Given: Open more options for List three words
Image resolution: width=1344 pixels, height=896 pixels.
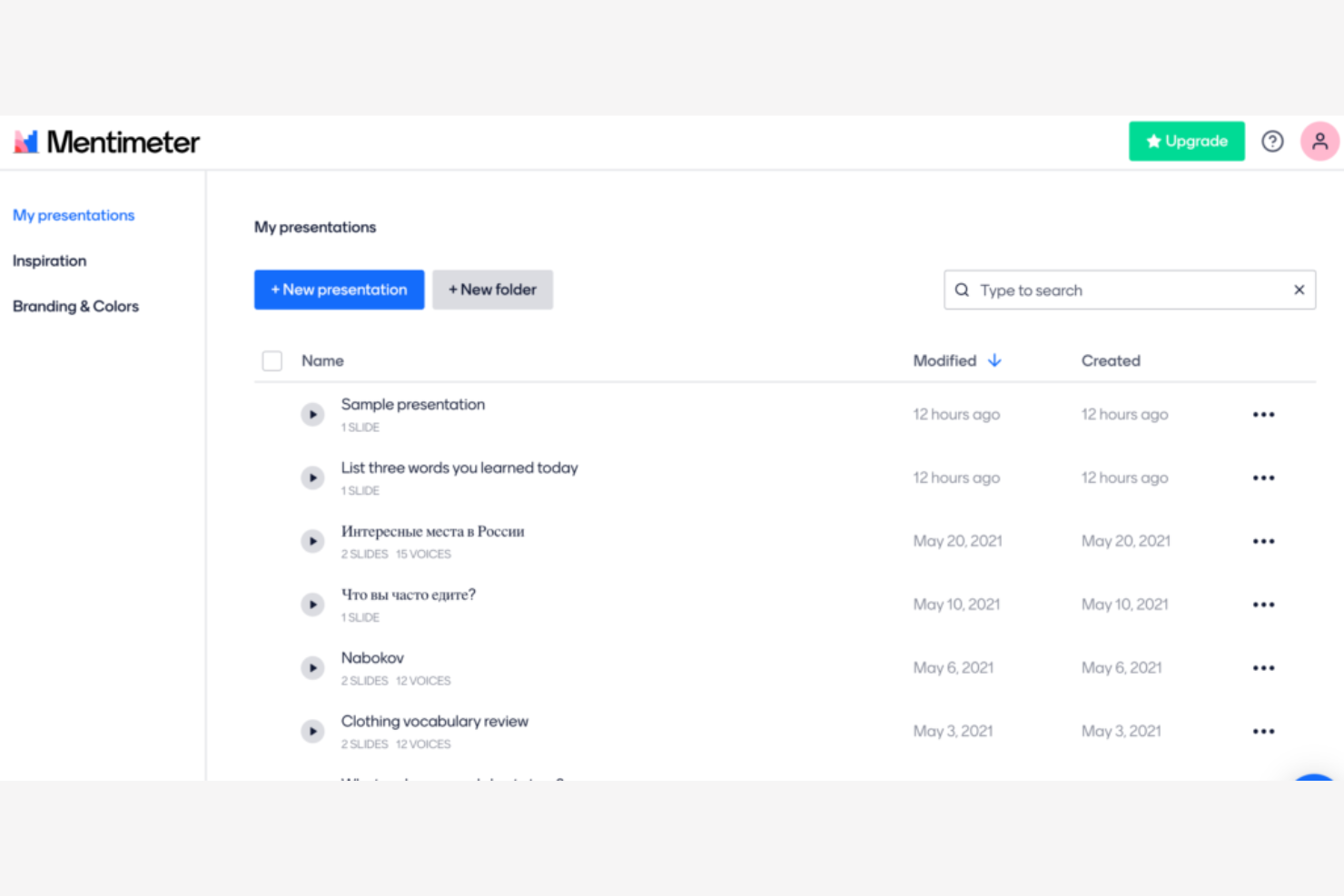Looking at the screenshot, I should pos(1263,478).
